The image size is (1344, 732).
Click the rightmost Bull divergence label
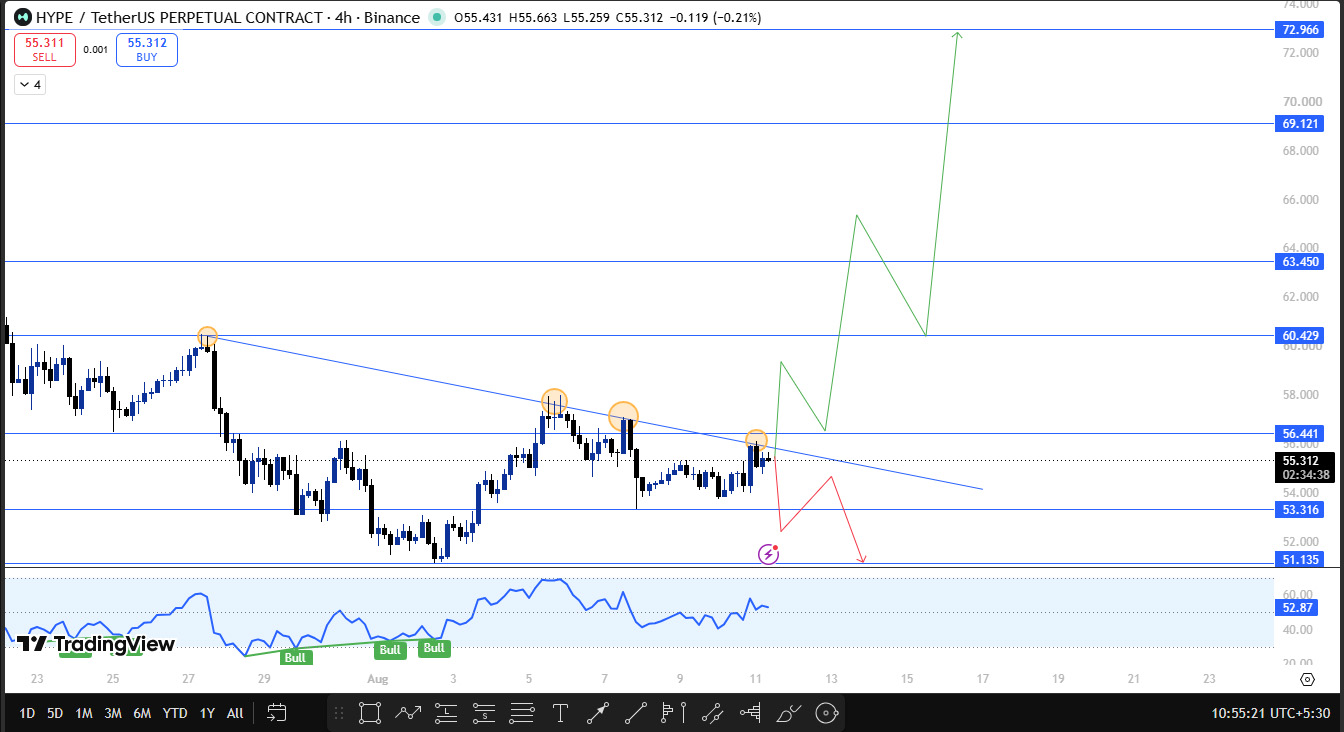[x=434, y=648]
